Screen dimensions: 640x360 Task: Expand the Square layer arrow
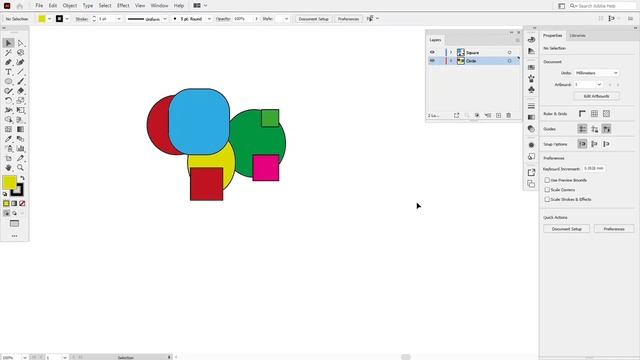click(451, 52)
